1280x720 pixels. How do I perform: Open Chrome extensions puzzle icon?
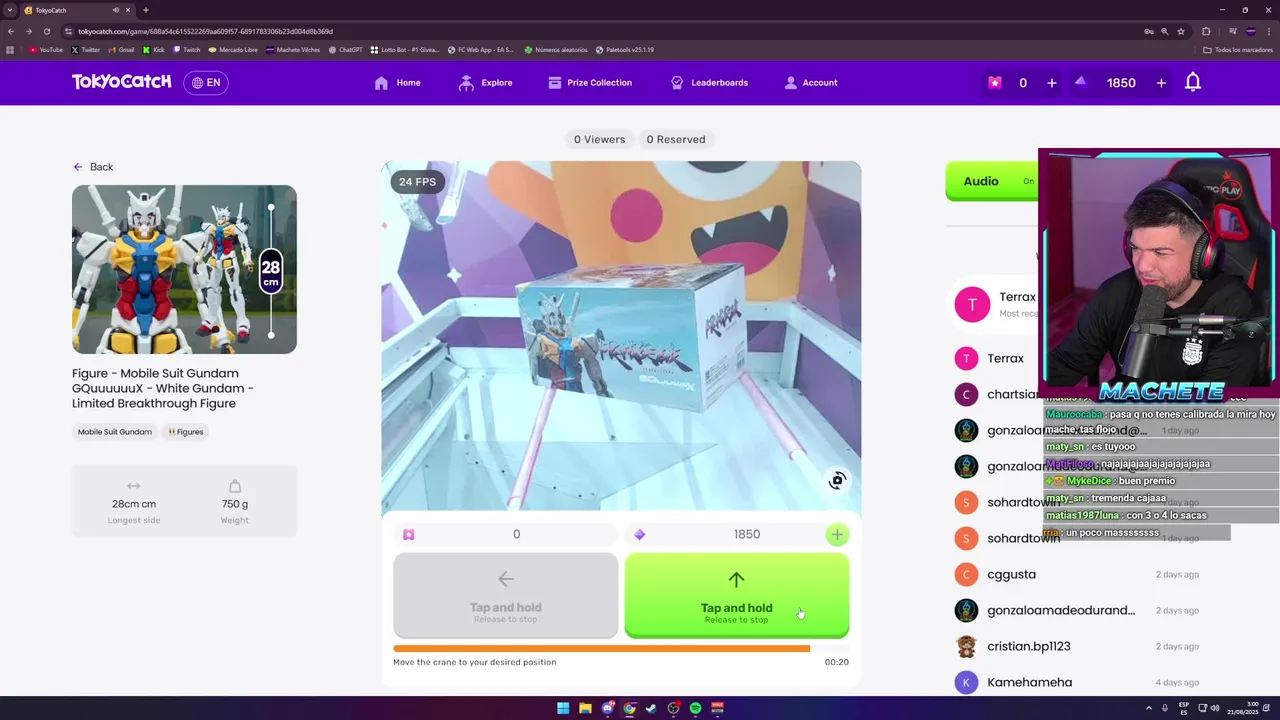pos(1206,31)
